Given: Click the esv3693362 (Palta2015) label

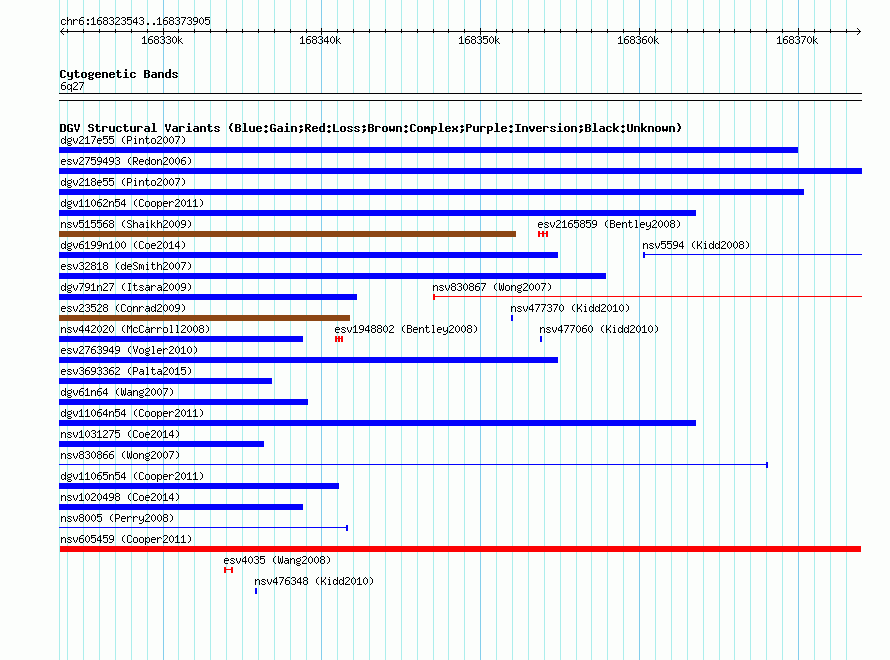Looking at the screenshot, I should 126,371.
